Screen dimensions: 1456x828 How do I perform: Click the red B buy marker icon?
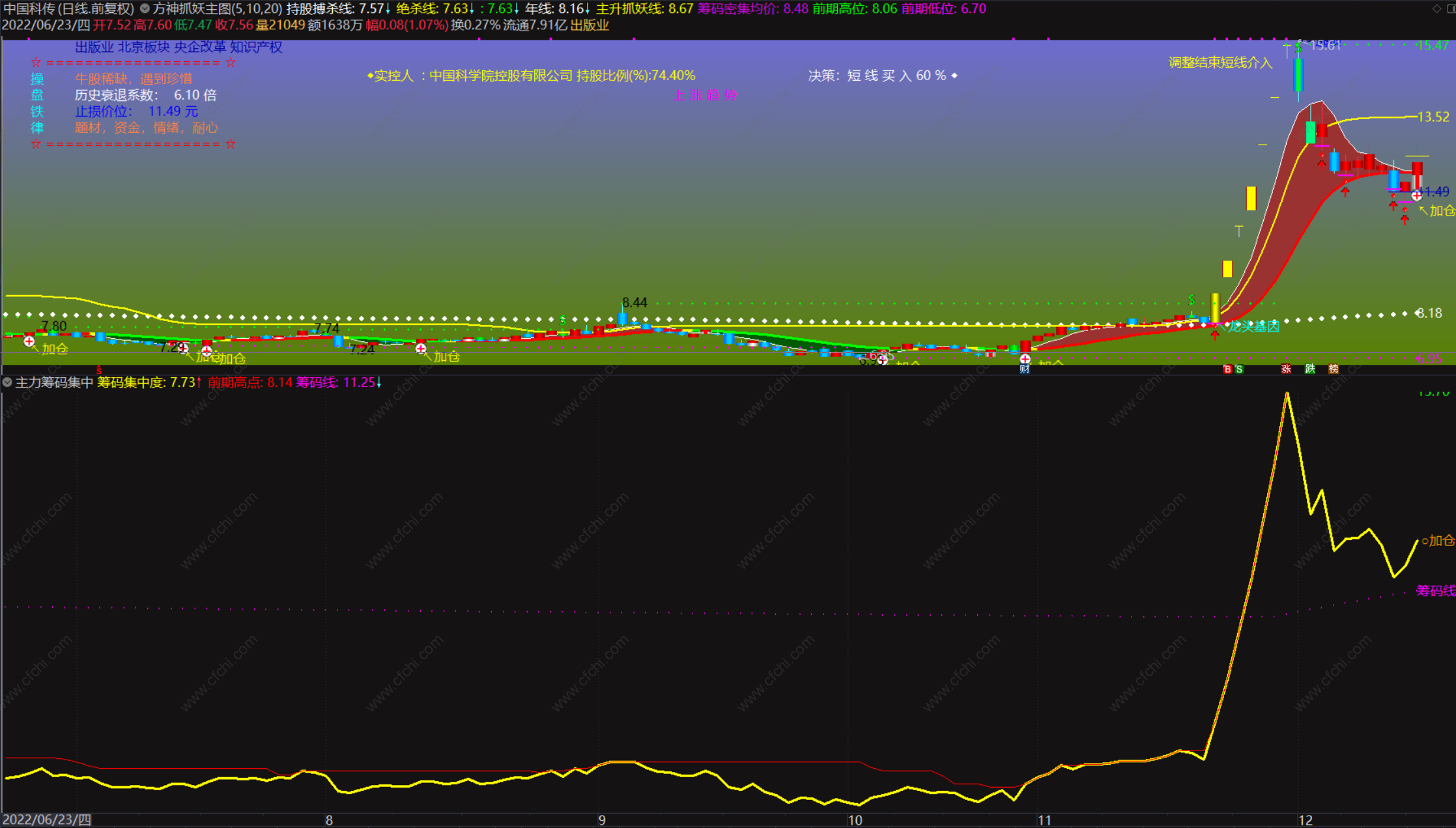(x=1227, y=369)
